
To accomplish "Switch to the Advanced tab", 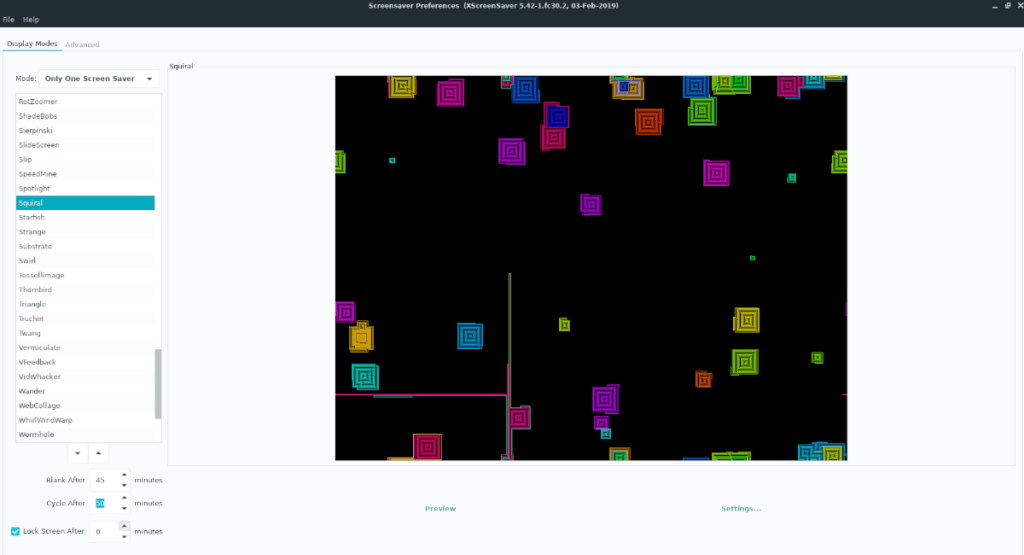I will click(82, 44).
